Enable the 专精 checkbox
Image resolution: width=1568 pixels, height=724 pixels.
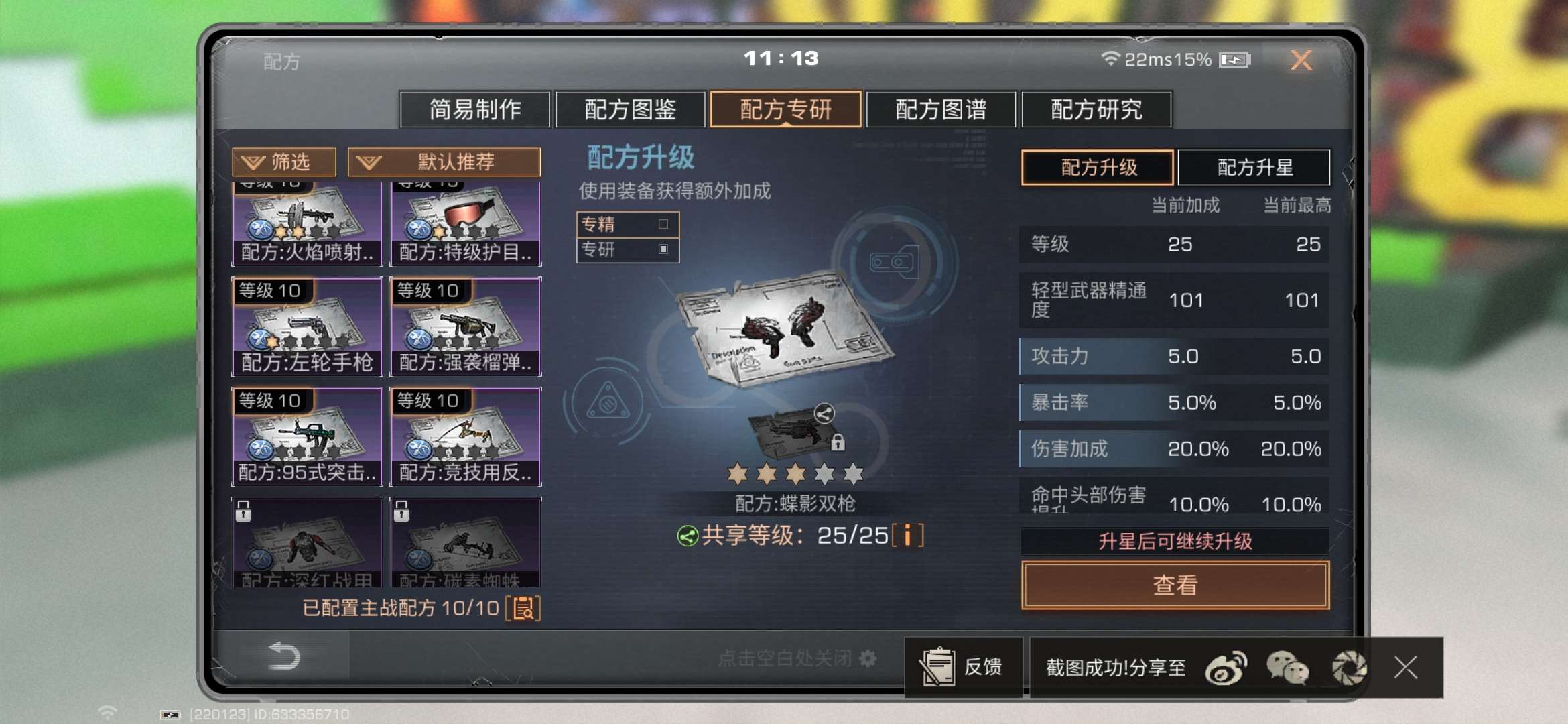663,224
